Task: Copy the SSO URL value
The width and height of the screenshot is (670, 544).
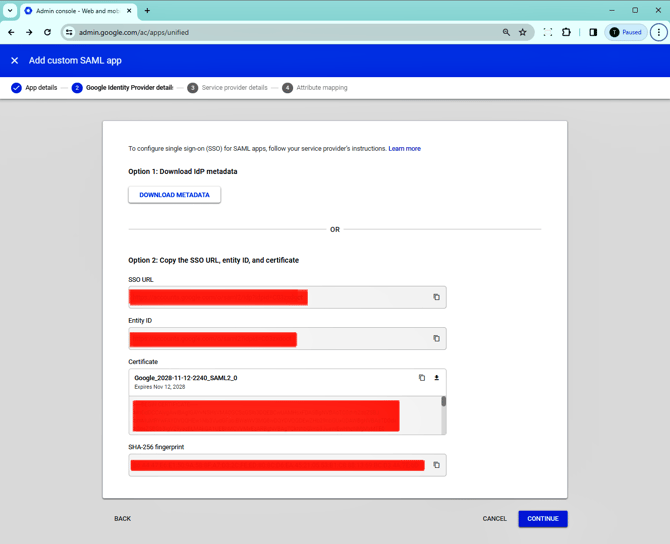Action: [436, 297]
